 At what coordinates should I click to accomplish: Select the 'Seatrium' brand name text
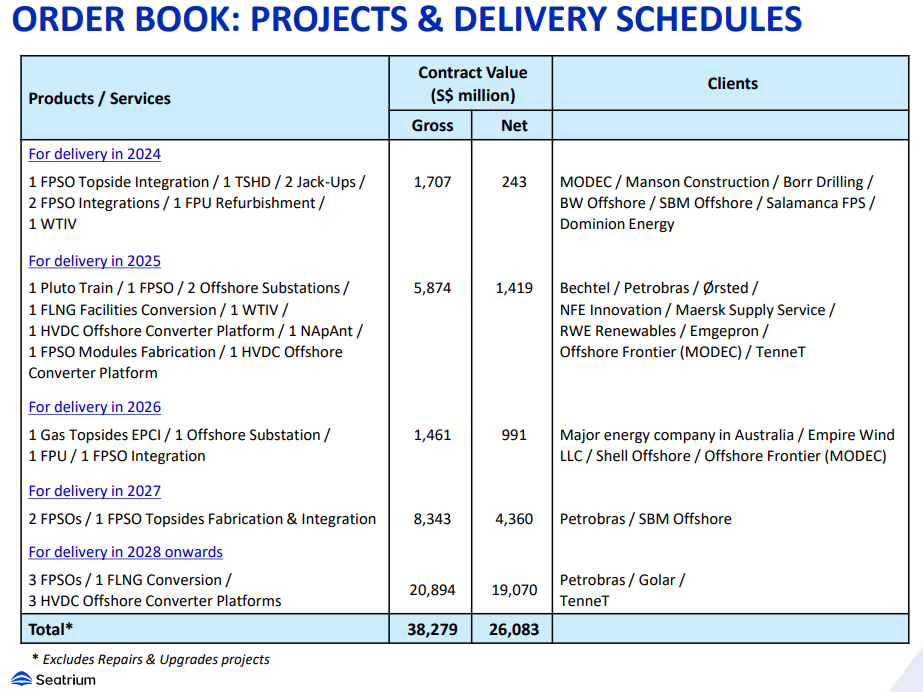point(65,680)
